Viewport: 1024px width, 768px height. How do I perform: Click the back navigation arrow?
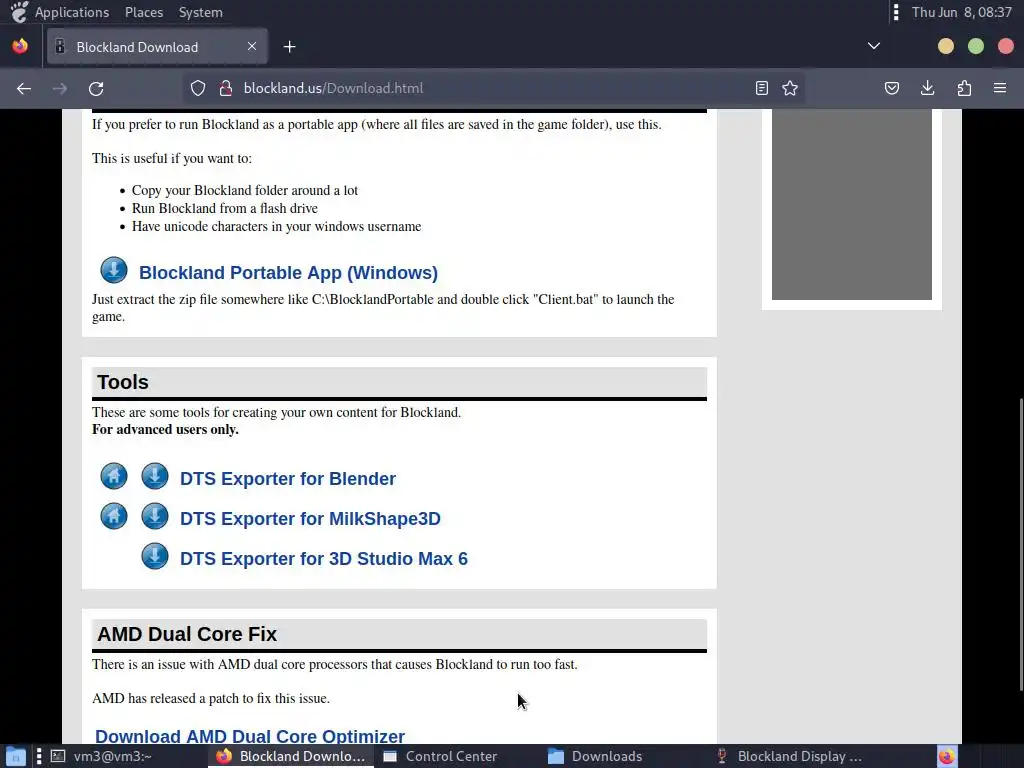pos(24,88)
